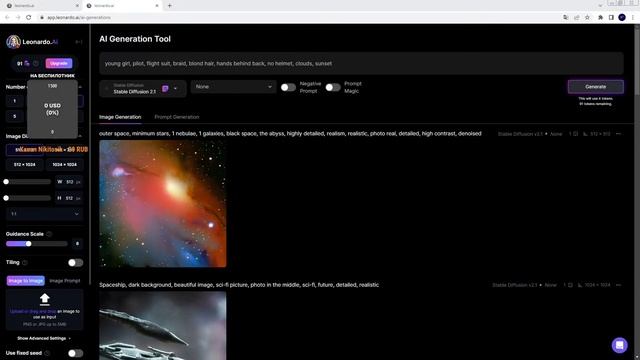Click the Guidance Scale value box
This screenshot has height=360, width=640.
pyautogui.click(x=77, y=244)
